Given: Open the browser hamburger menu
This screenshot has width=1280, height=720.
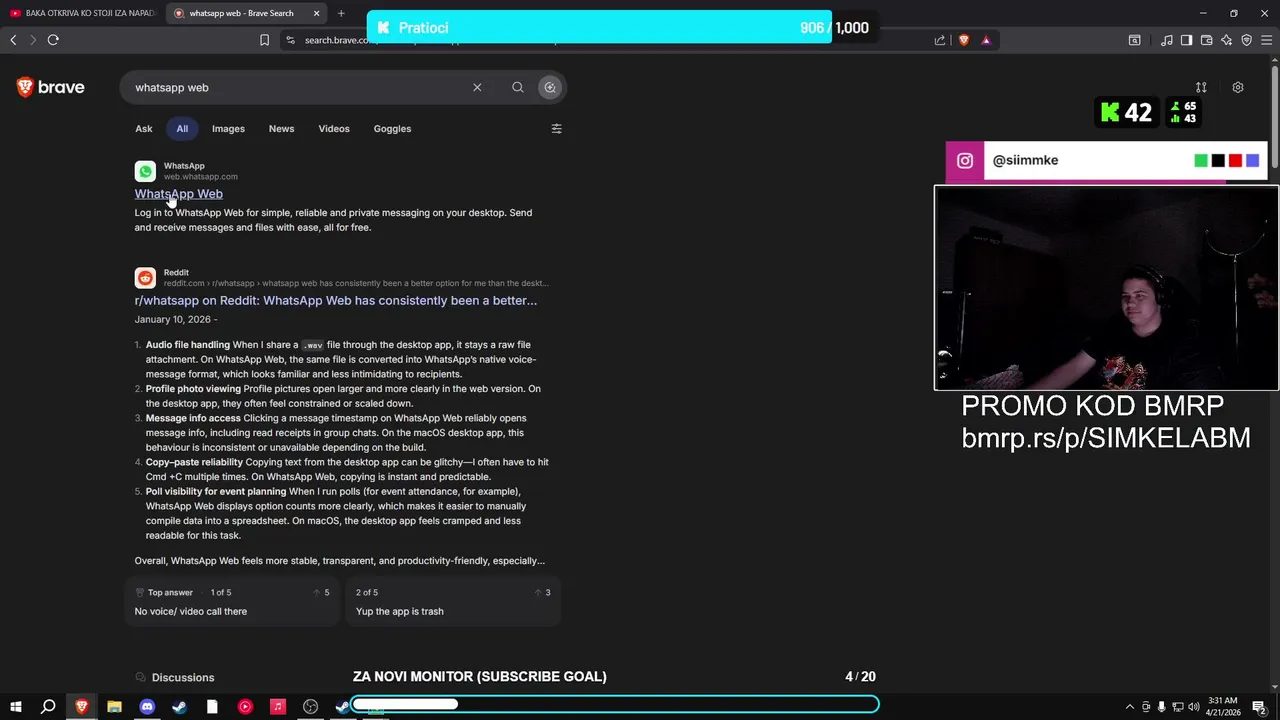Looking at the screenshot, I should (x=1267, y=40).
